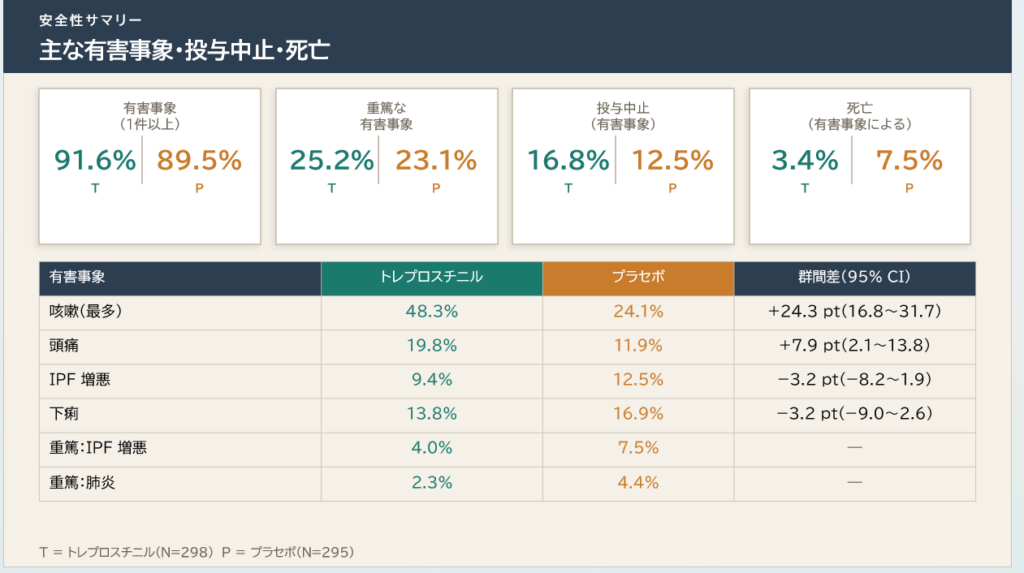Click the 有害事象 table column header
This screenshot has width=1024, height=573.
78,277
